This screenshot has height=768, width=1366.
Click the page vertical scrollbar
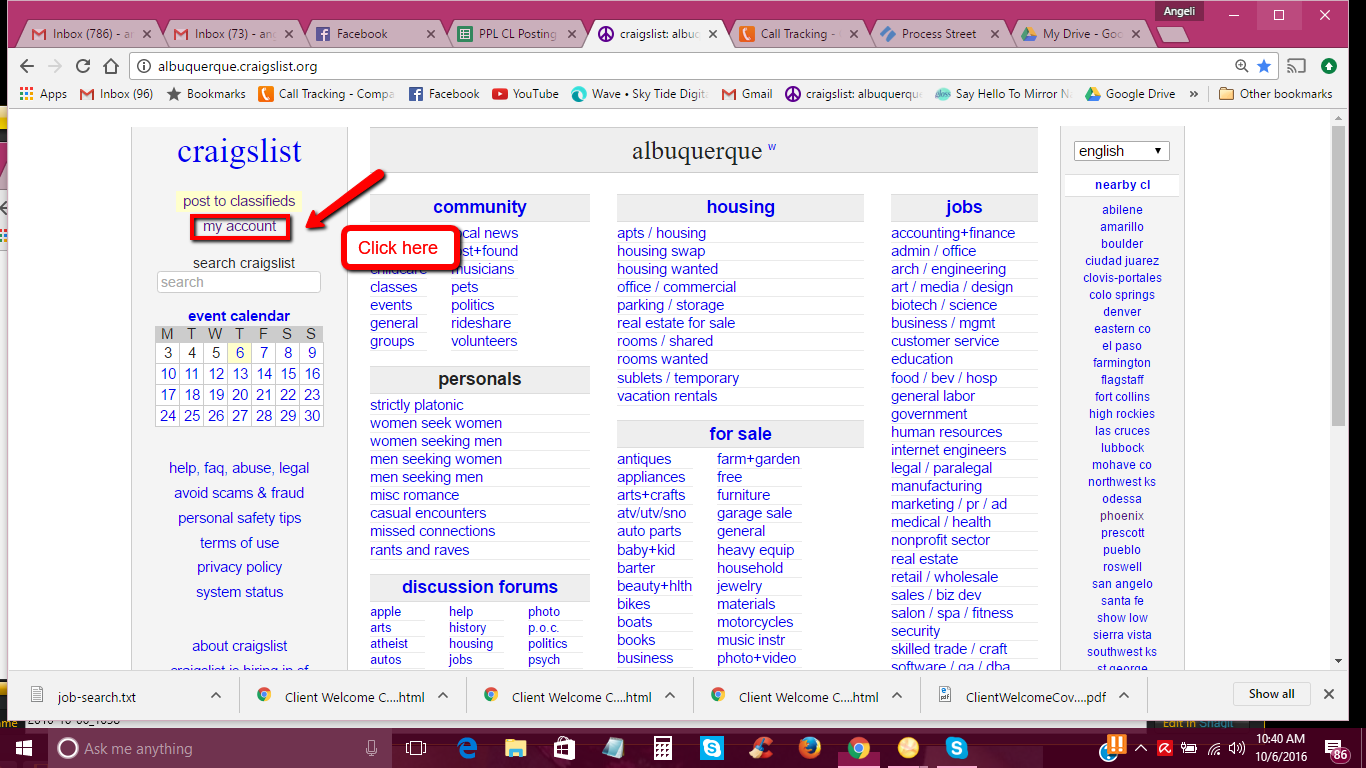pos(1339,300)
